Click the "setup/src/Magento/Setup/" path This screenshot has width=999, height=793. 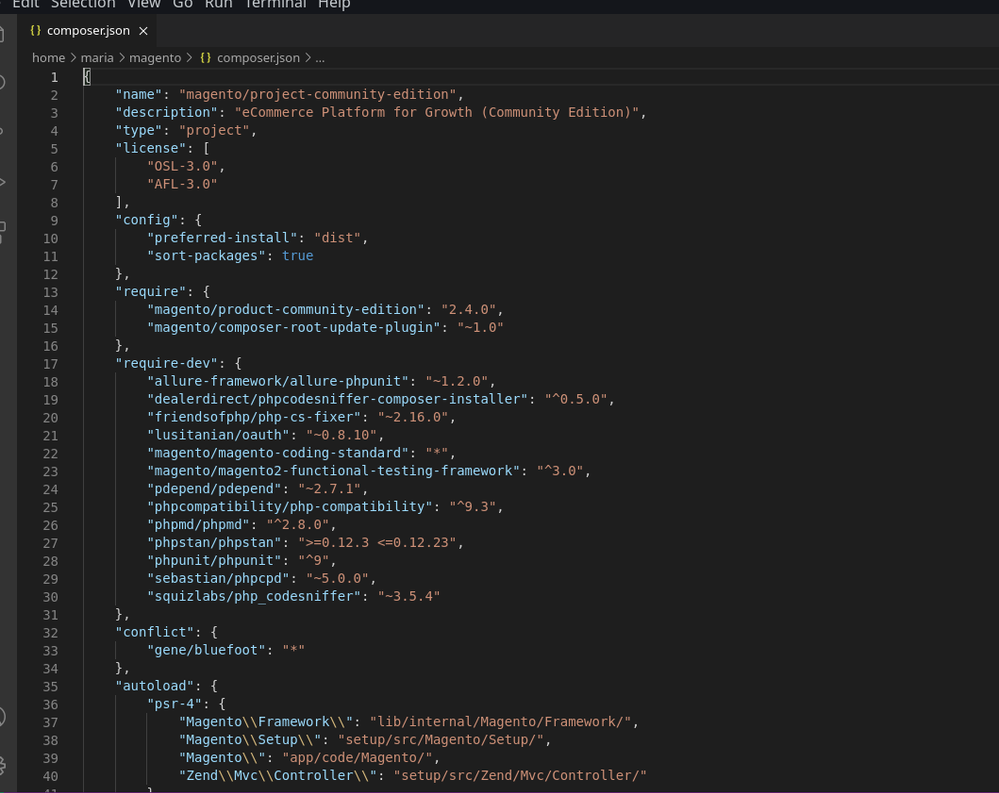(x=441, y=739)
